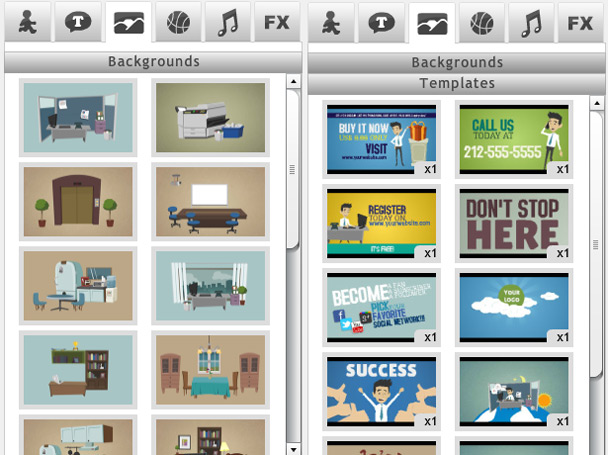608x455 pixels.
Task: Switch to the FX tab in the left panel
Action: click(x=277, y=22)
